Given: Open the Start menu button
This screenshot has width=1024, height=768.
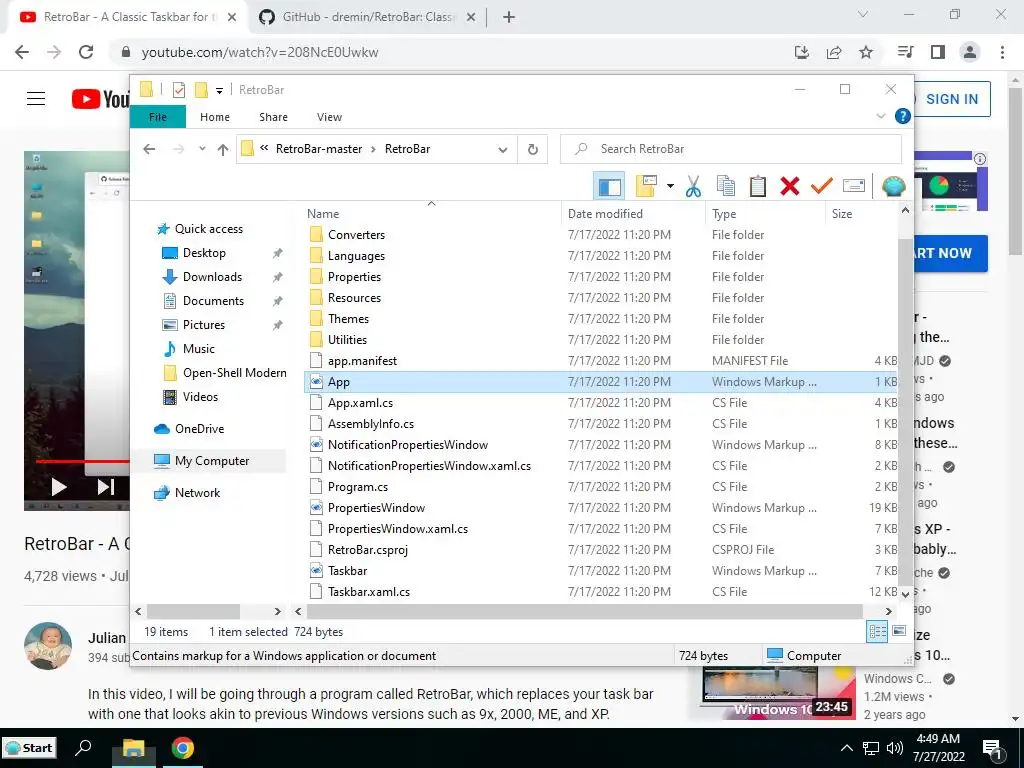Looking at the screenshot, I should click(x=29, y=748).
